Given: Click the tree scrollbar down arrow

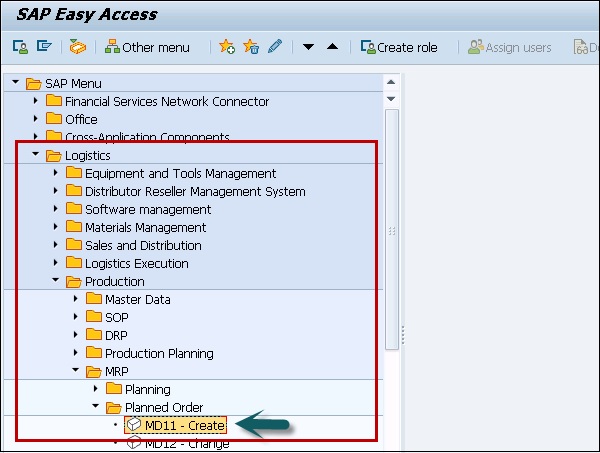Looking at the screenshot, I should pos(391,99).
